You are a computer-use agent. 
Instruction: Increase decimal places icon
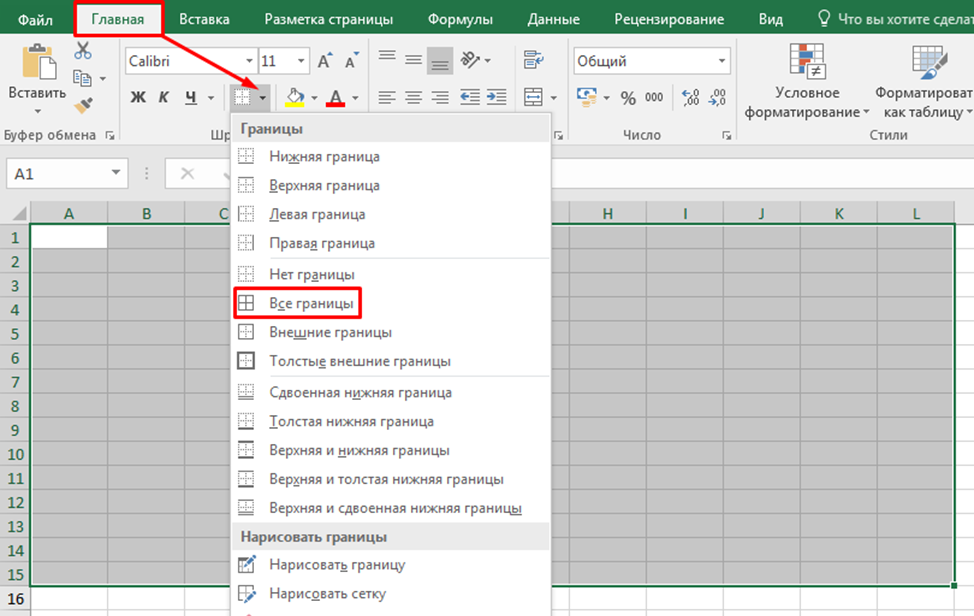point(690,97)
